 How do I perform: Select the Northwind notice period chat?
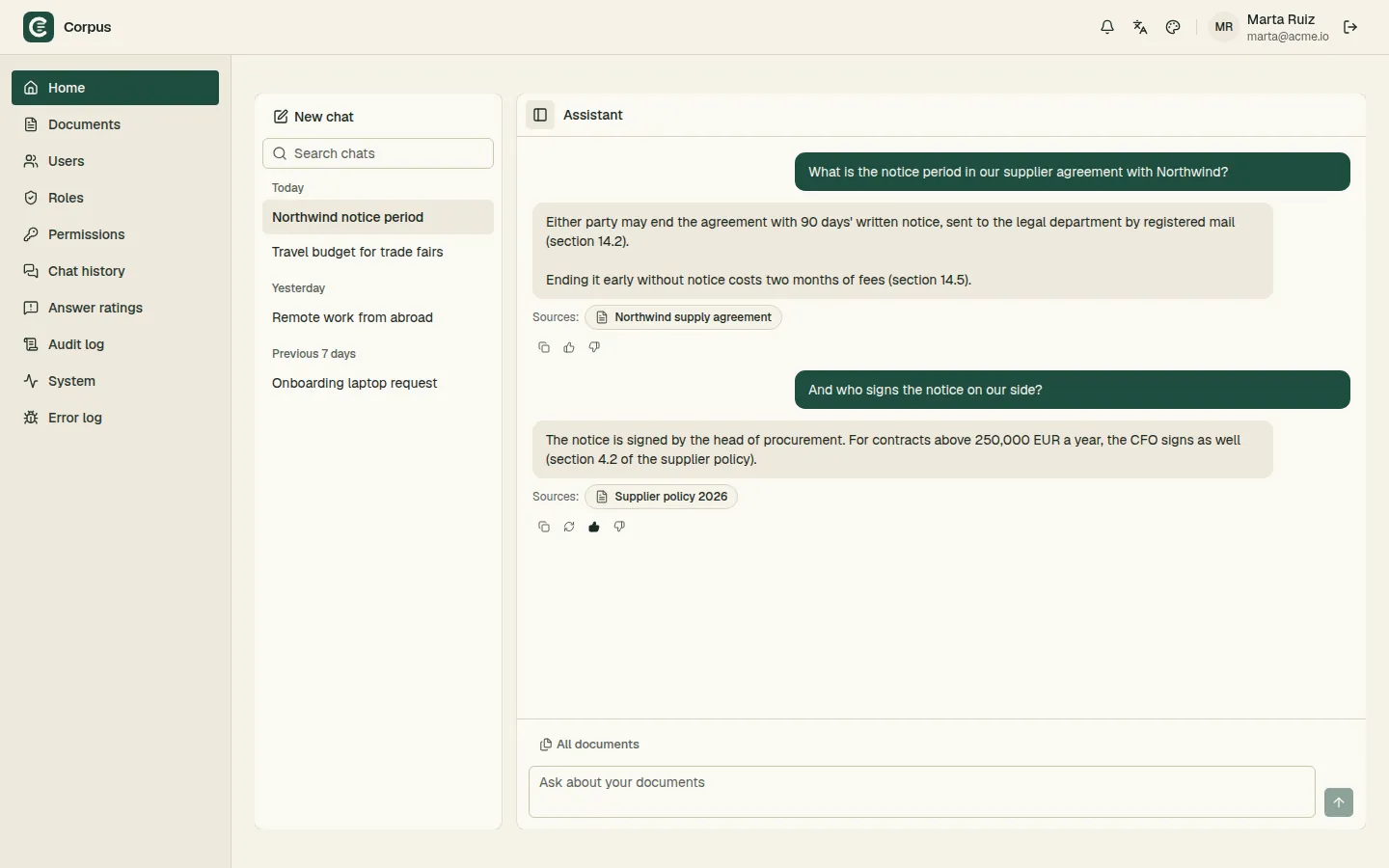tap(378, 217)
